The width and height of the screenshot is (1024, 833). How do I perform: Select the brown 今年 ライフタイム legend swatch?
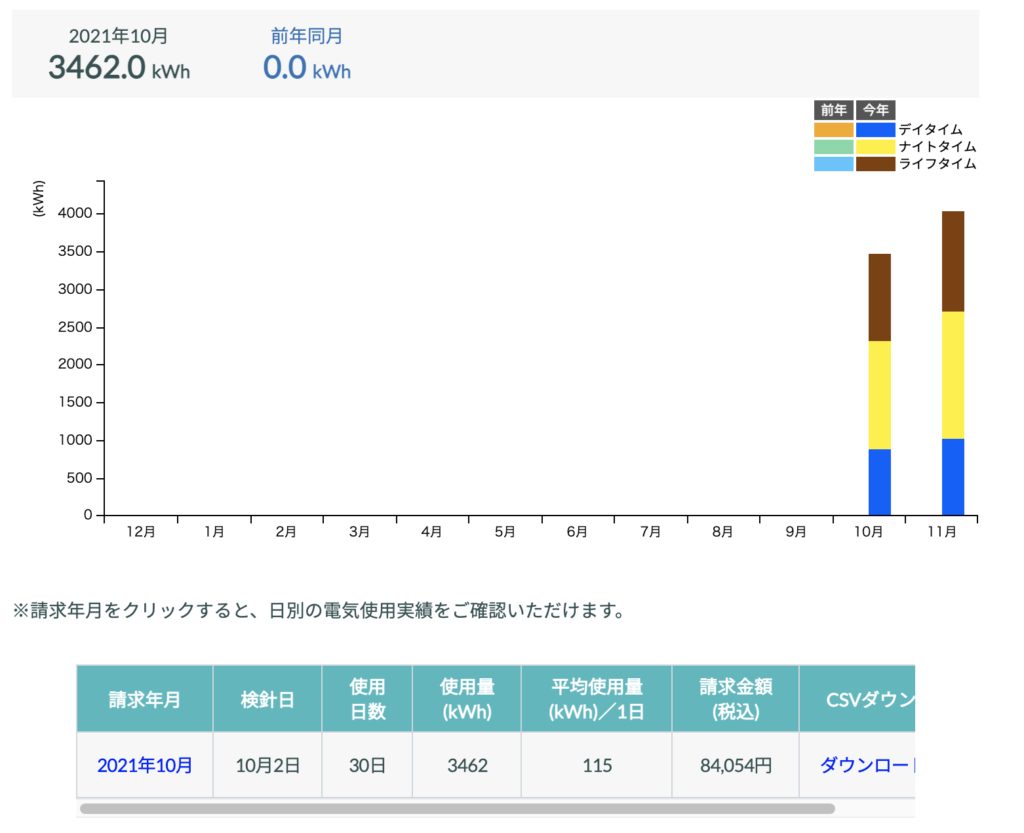tap(875, 164)
